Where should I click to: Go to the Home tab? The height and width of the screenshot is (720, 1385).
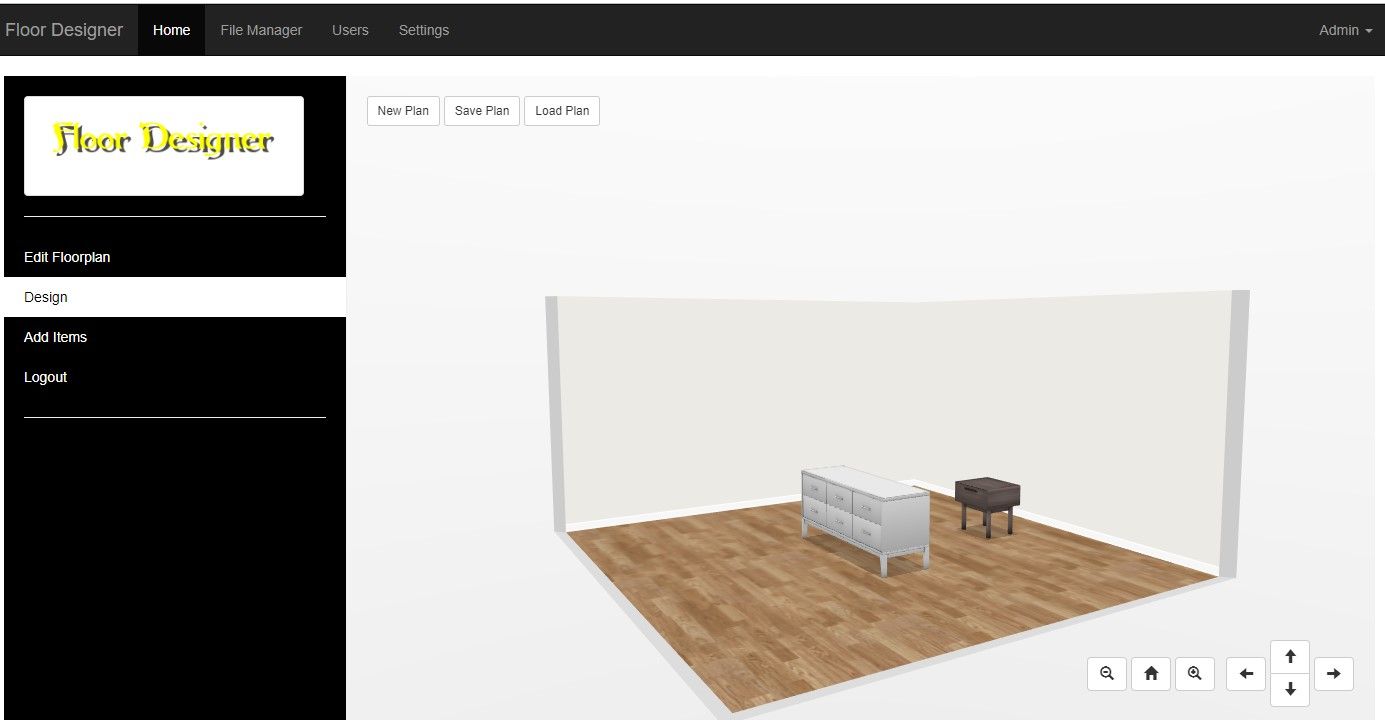(x=172, y=30)
